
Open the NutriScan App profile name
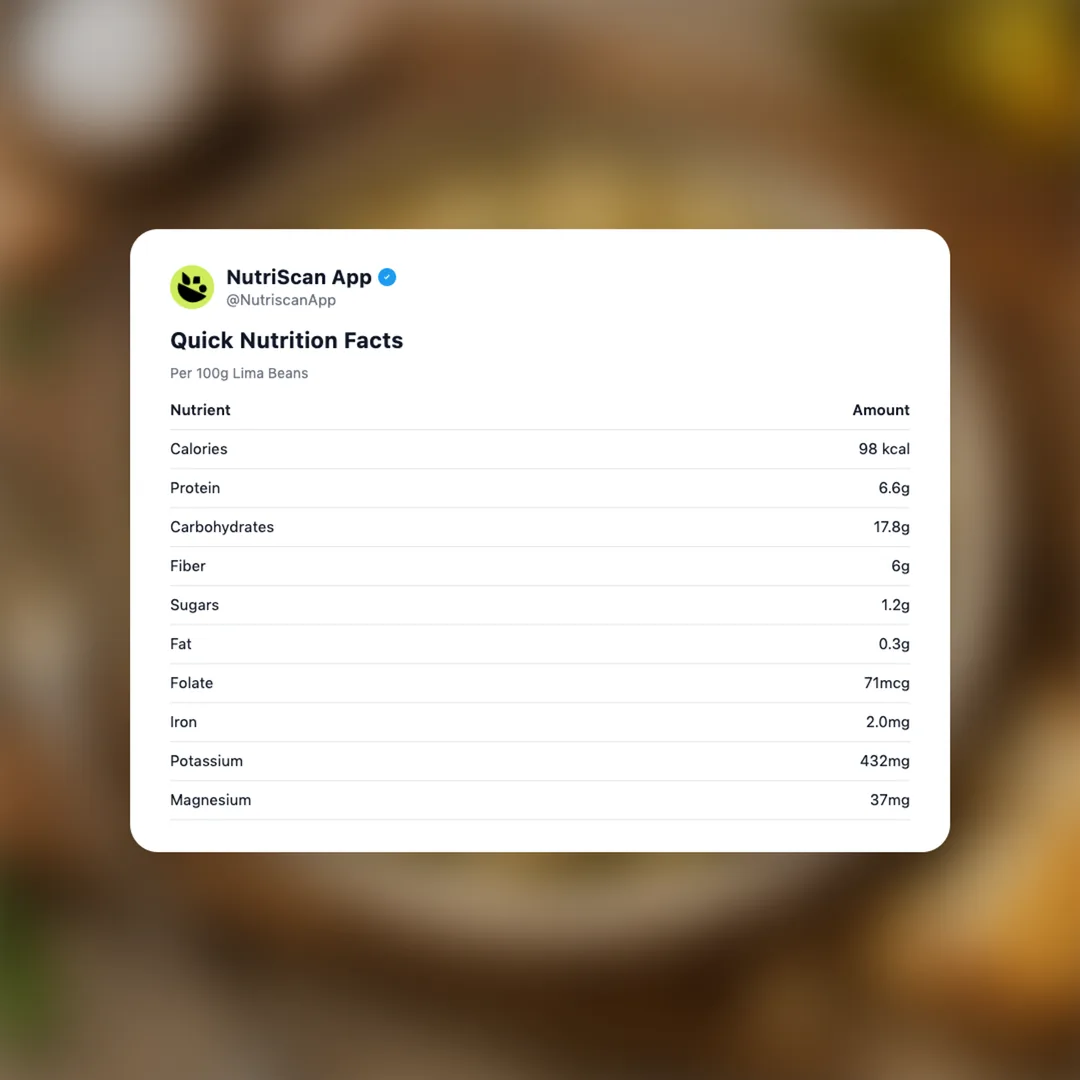coord(298,278)
